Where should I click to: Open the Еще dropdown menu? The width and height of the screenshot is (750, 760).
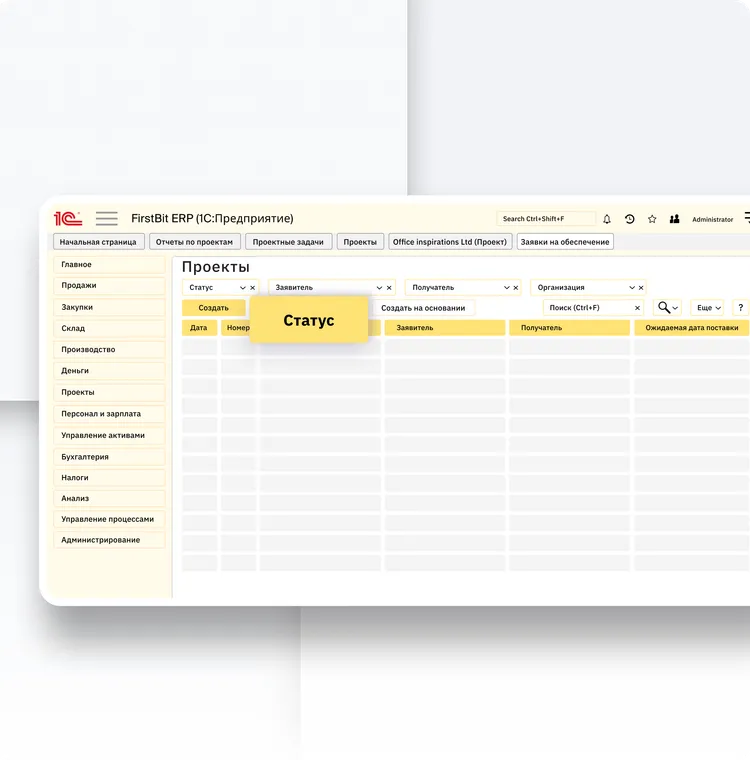click(707, 308)
